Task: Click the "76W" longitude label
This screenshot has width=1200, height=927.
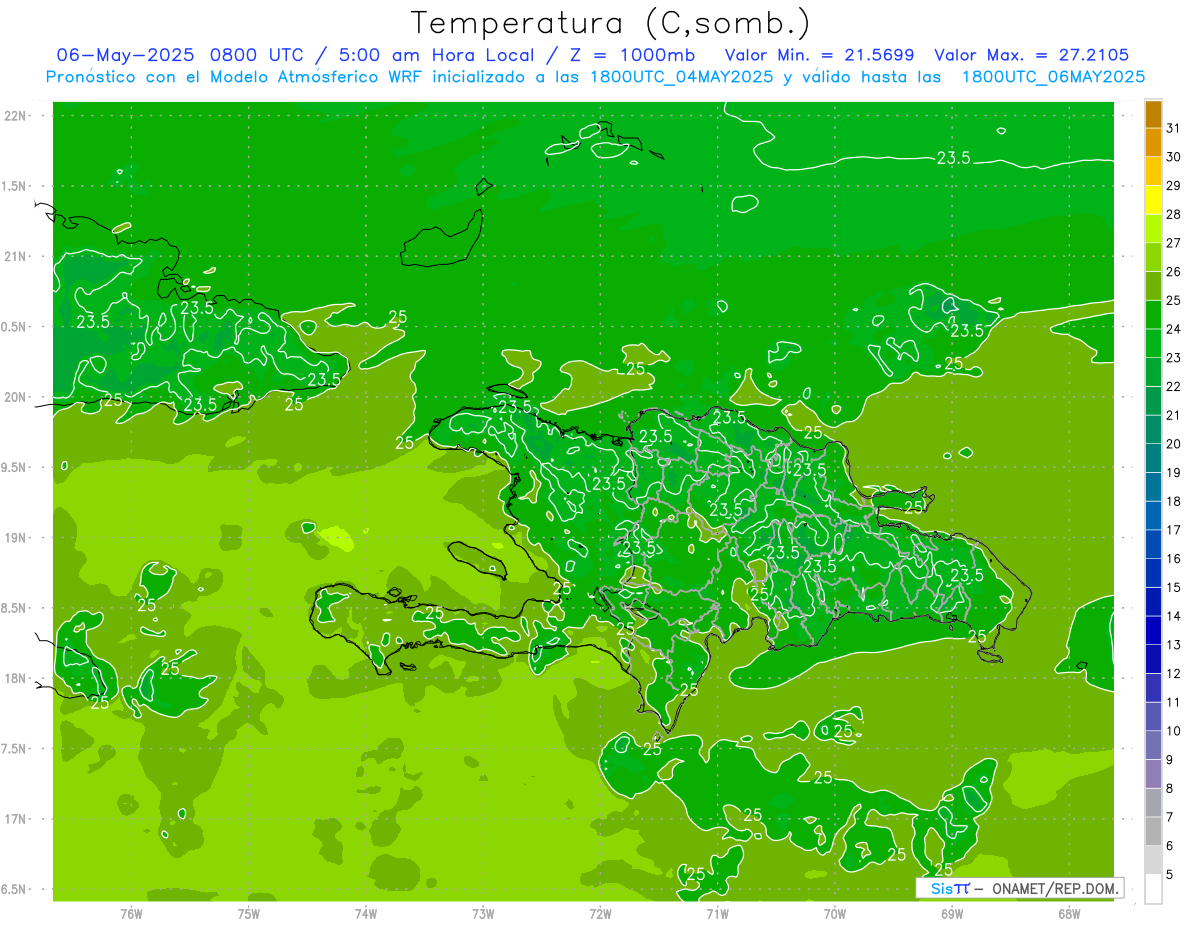Action: [x=131, y=914]
